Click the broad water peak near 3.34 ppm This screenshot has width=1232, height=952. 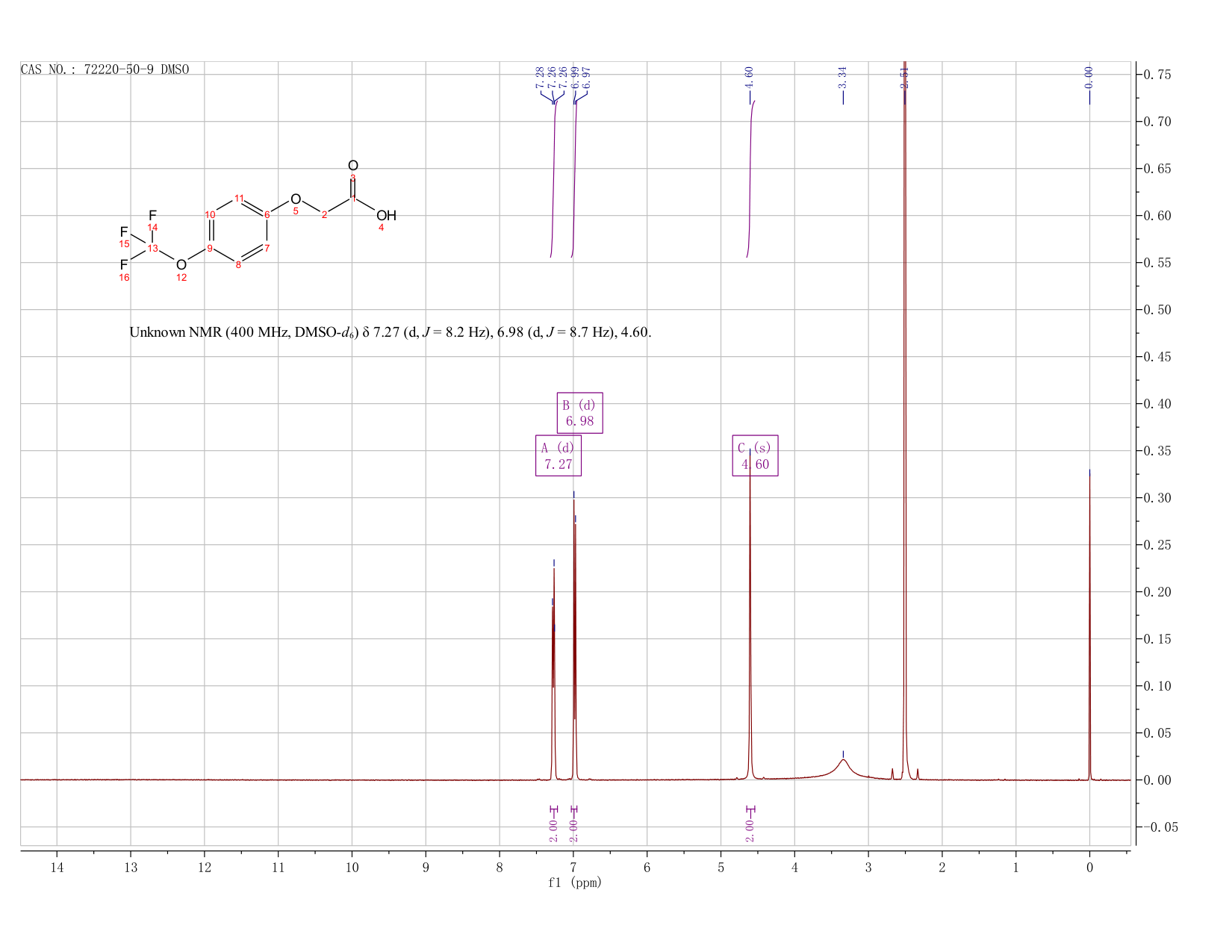843,767
